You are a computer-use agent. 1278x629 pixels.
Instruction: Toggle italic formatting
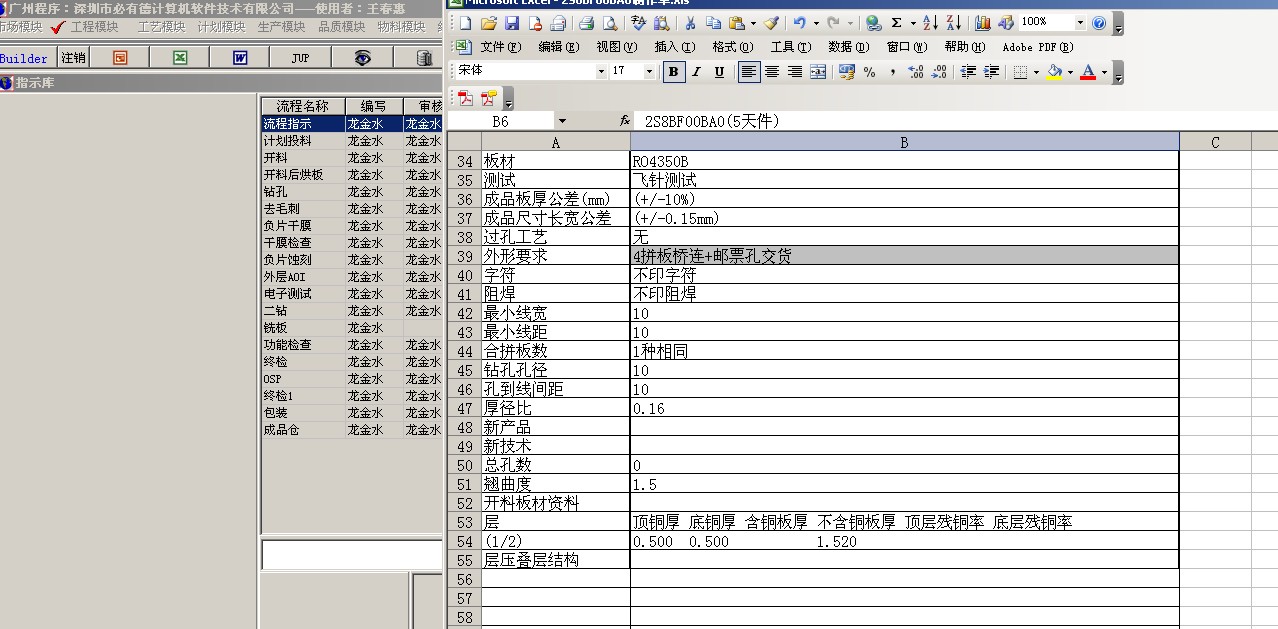pos(697,71)
